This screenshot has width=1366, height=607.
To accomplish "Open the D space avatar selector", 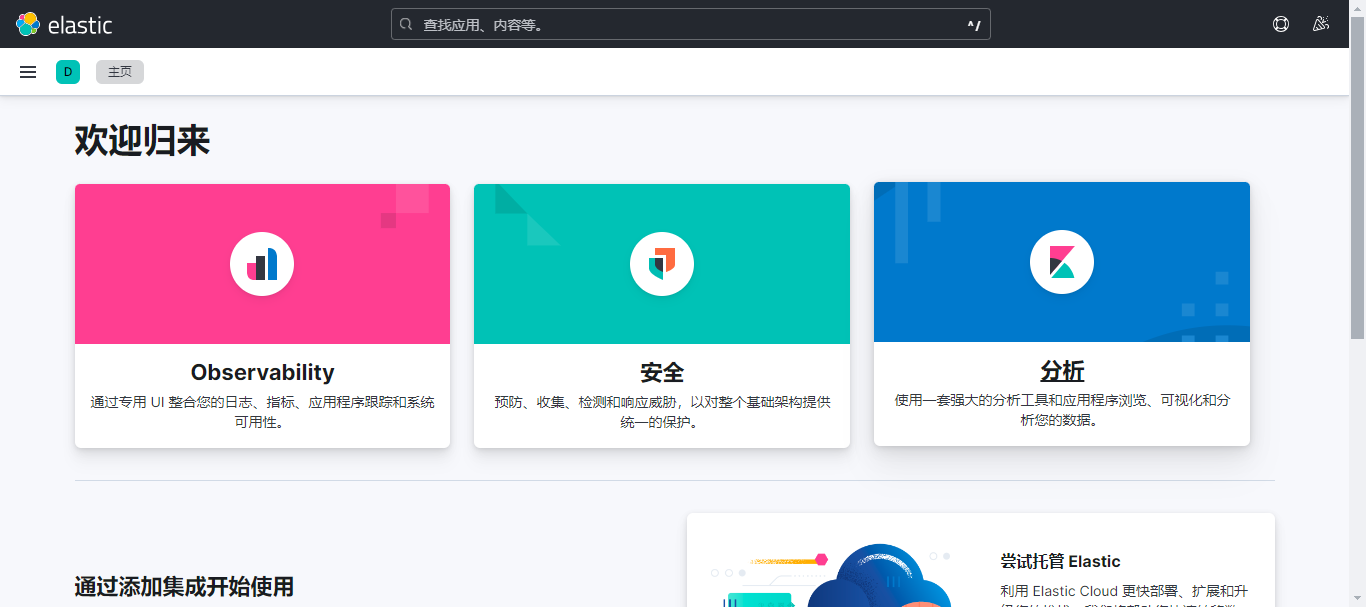I will [x=68, y=72].
